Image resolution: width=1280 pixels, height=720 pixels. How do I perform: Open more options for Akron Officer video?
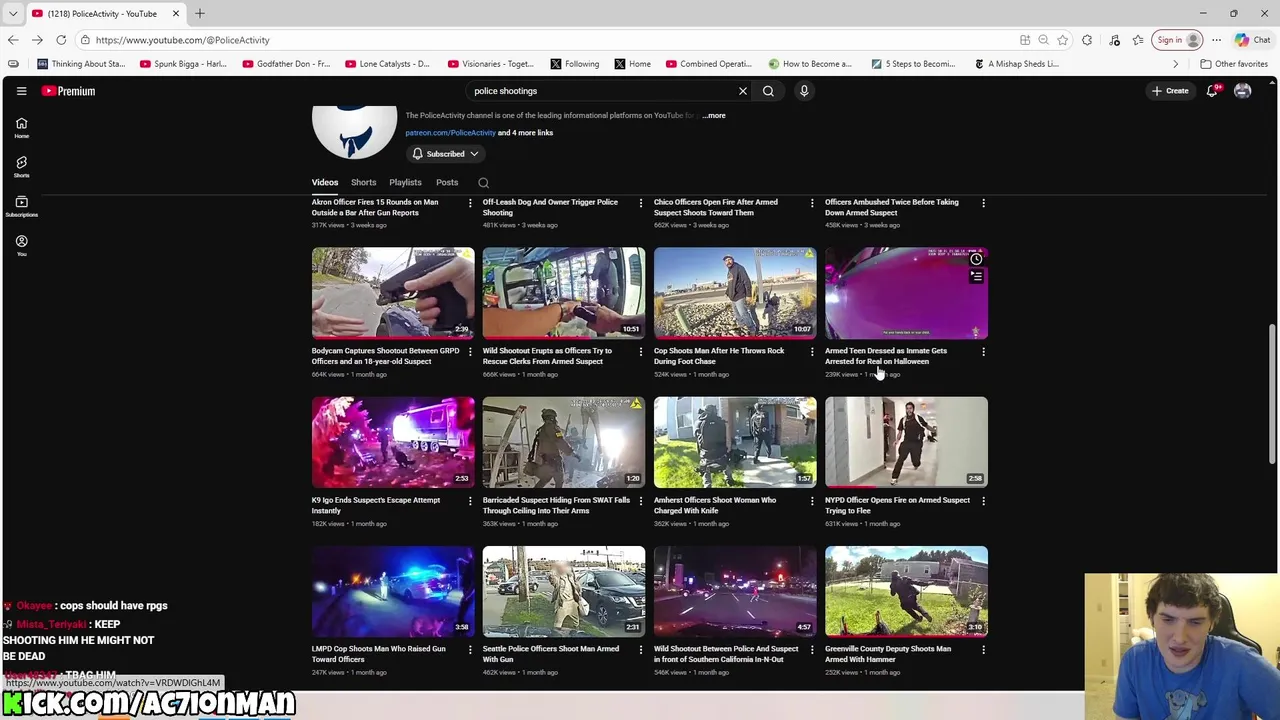[470, 203]
